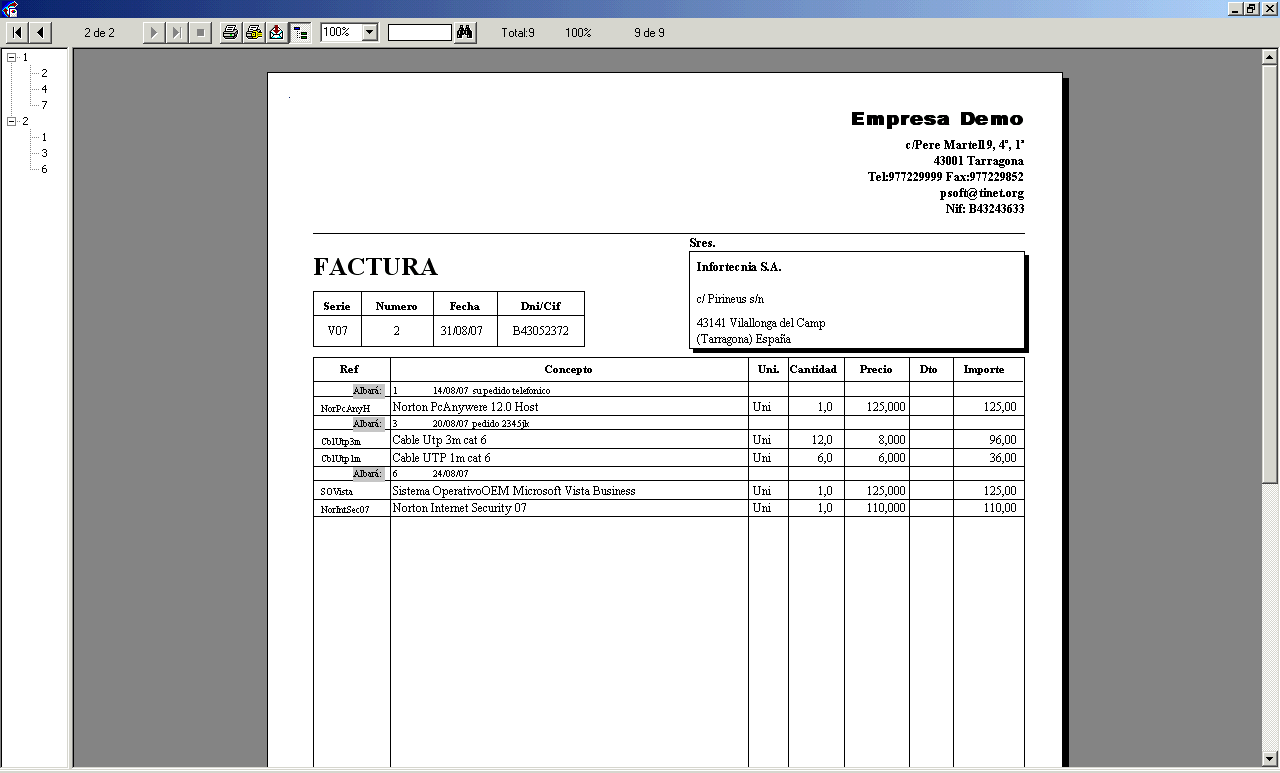Select child item 7 in group tree
Image resolution: width=1280 pixels, height=773 pixels.
point(44,105)
